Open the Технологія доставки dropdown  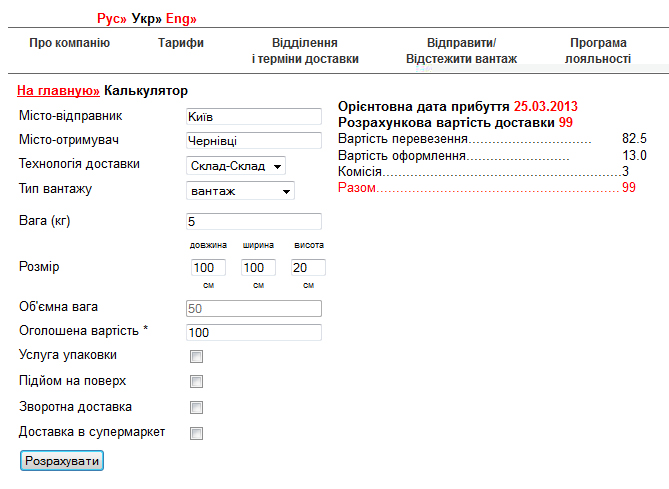pyautogui.click(x=236, y=165)
